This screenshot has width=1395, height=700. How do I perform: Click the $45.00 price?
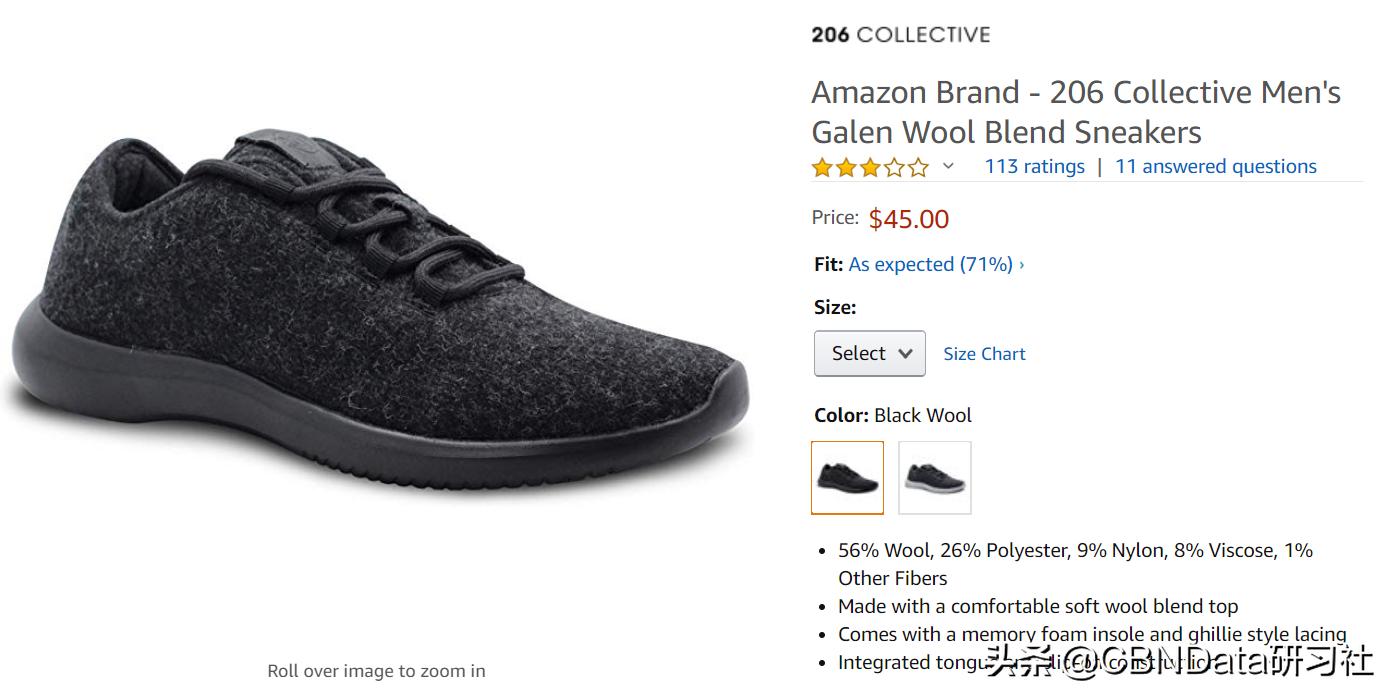pyautogui.click(x=908, y=219)
